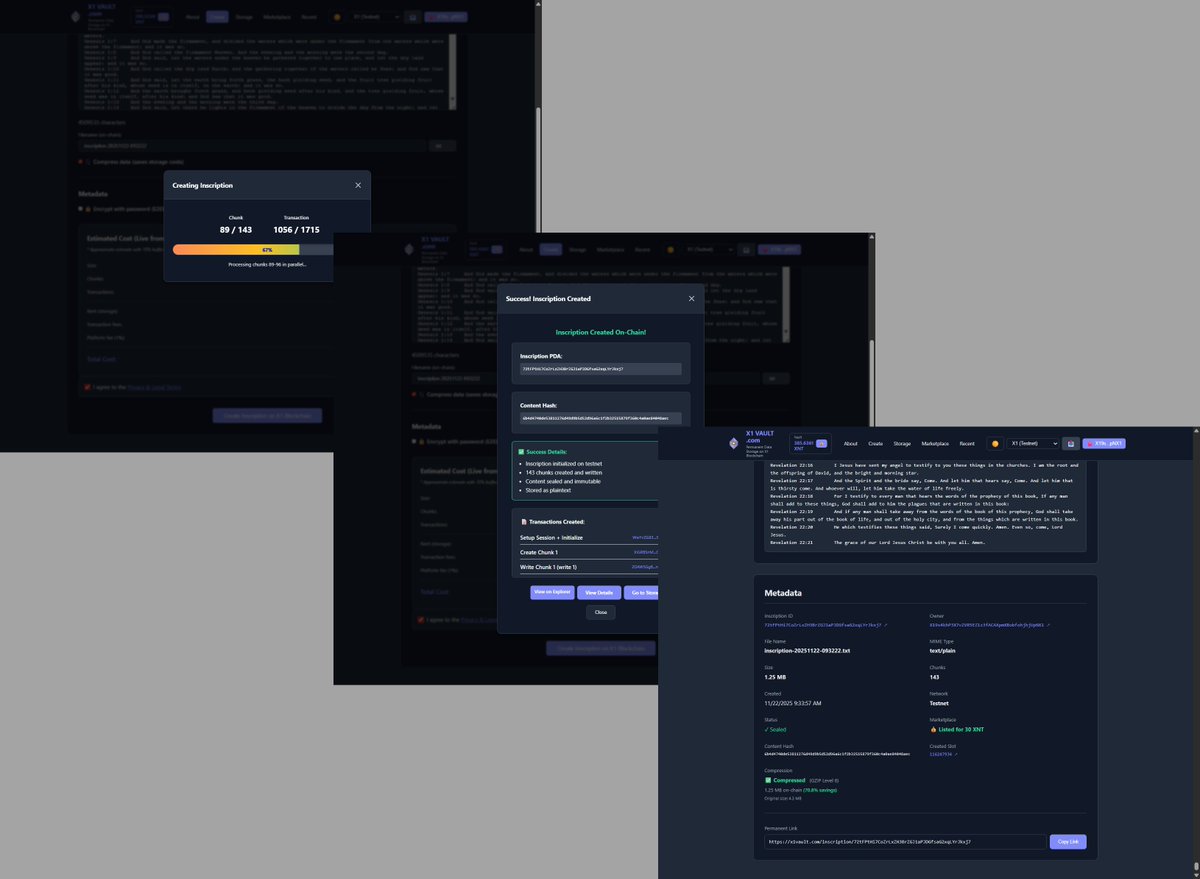Open the network dropdown in the back window navbar
This screenshot has width=1200, height=879.
point(375,17)
